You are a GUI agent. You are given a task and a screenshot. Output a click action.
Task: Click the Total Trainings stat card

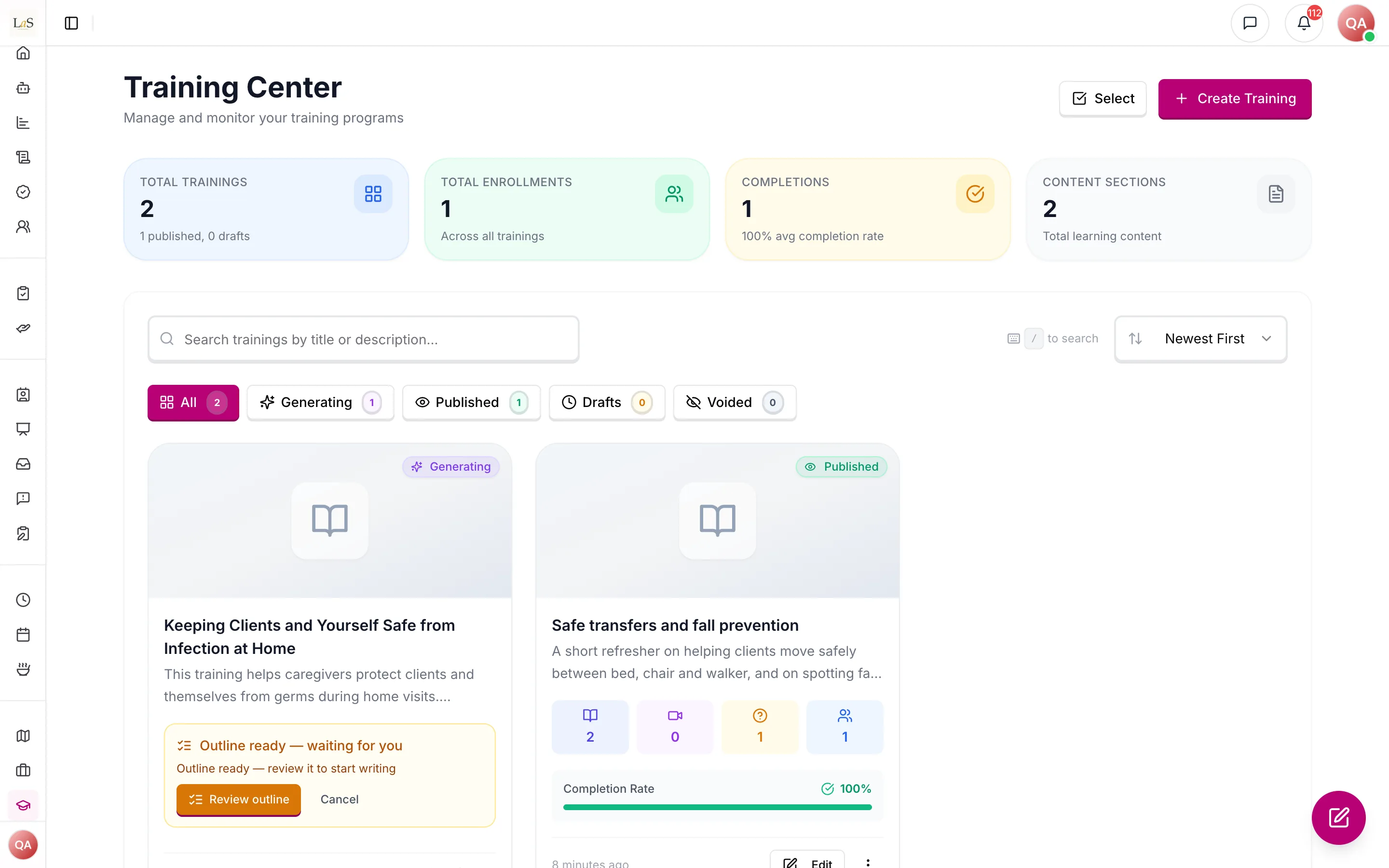266,209
